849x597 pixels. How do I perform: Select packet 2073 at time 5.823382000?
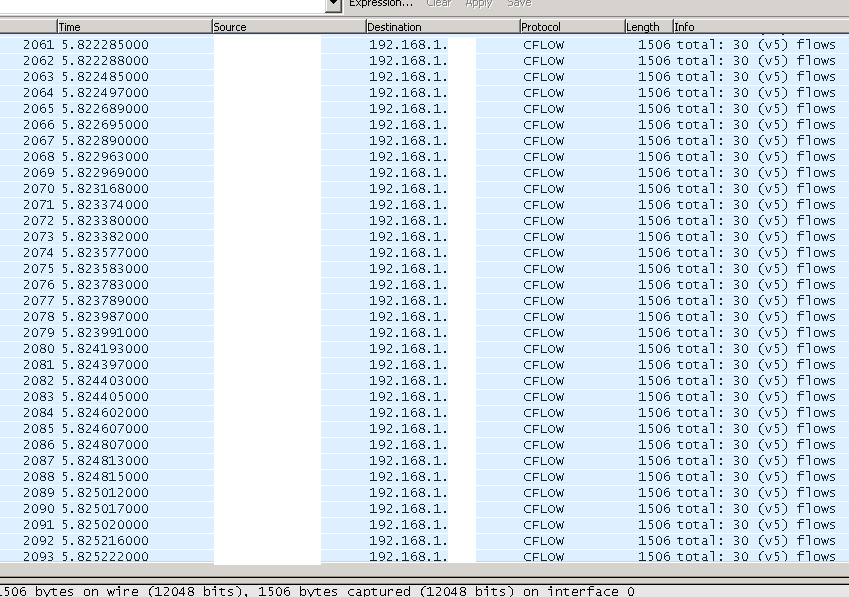point(424,237)
